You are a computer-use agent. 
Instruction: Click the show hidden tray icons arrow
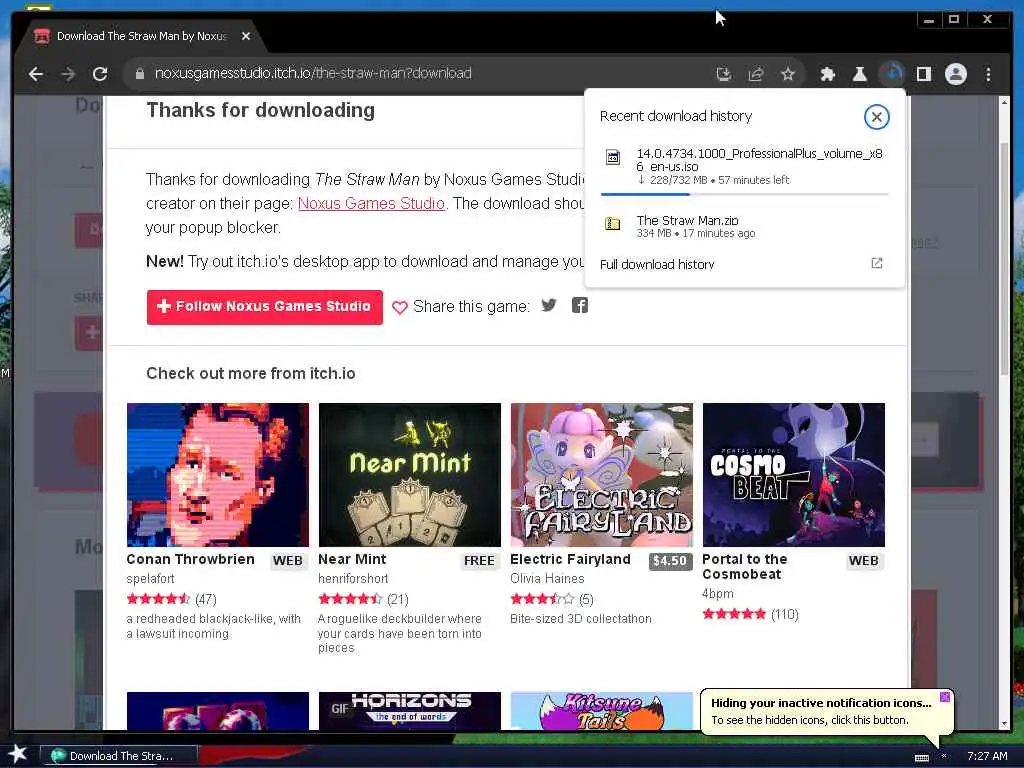pyautogui.click(x=944, y=756)
